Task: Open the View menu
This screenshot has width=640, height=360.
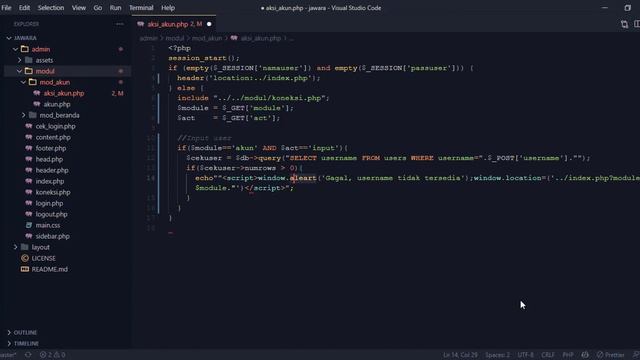Action: (x=79, y=8)
